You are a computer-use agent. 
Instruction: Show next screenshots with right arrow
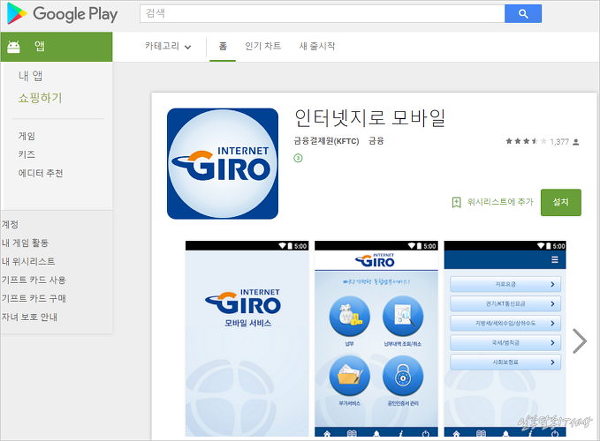[580, 341]
